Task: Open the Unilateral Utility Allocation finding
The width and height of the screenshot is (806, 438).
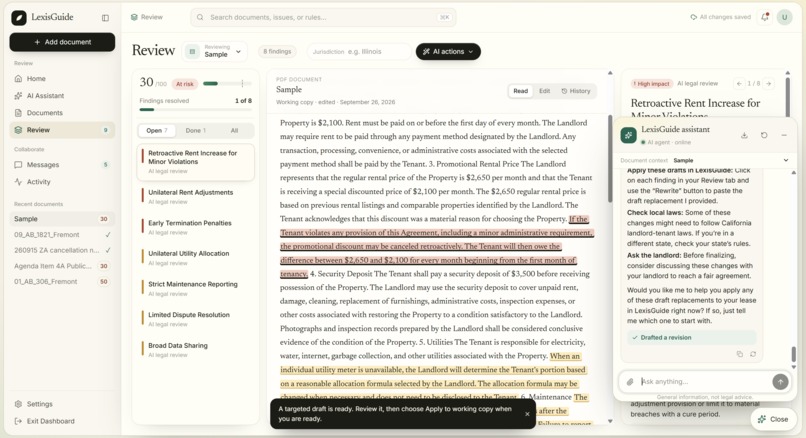Action: (x=195, y=258)
